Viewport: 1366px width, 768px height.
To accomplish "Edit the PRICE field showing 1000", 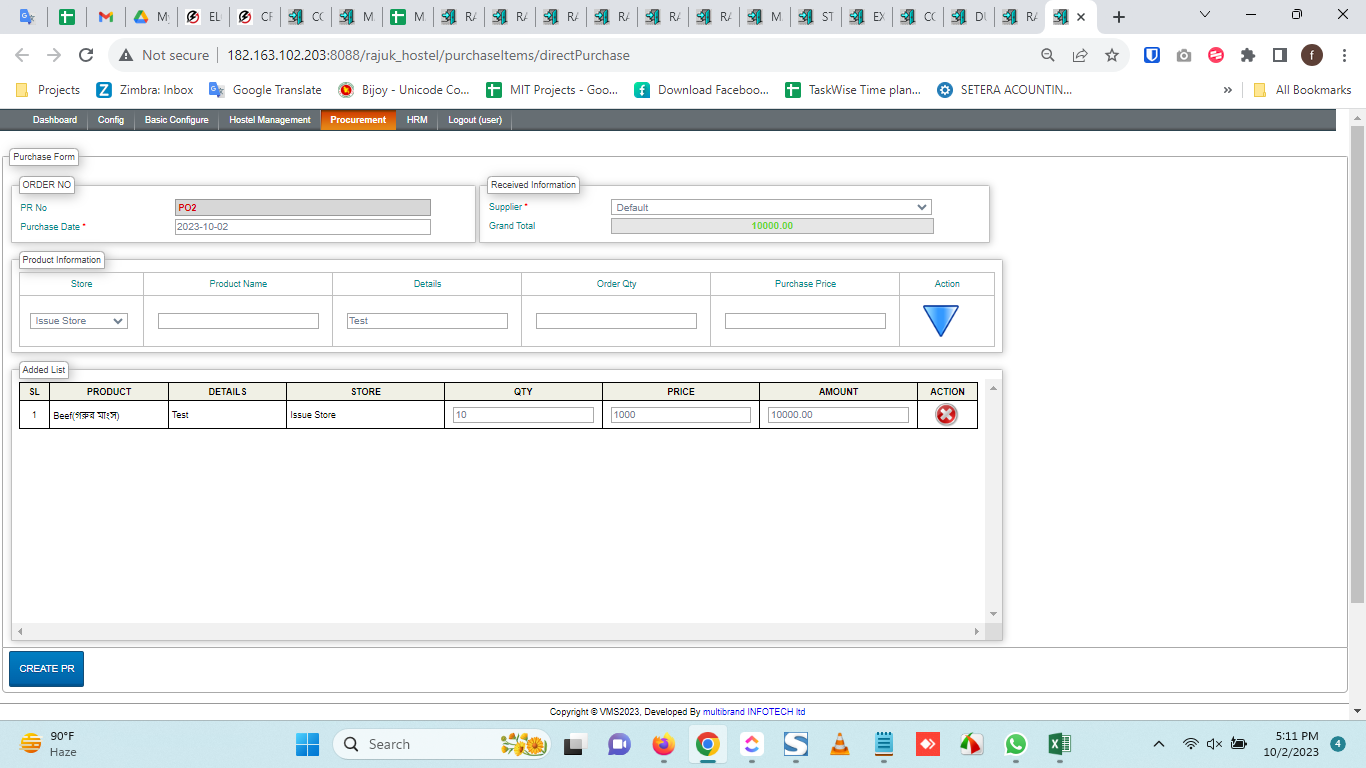I will [681, 415].
